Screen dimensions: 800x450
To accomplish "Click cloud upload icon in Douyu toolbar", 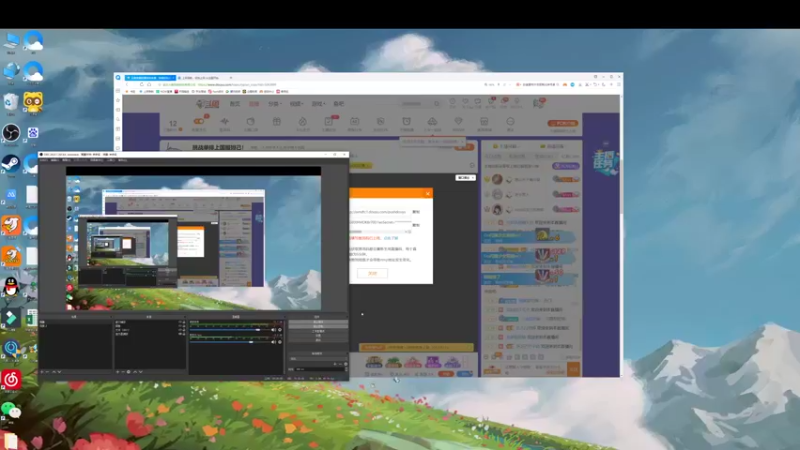I will [432, 121].
